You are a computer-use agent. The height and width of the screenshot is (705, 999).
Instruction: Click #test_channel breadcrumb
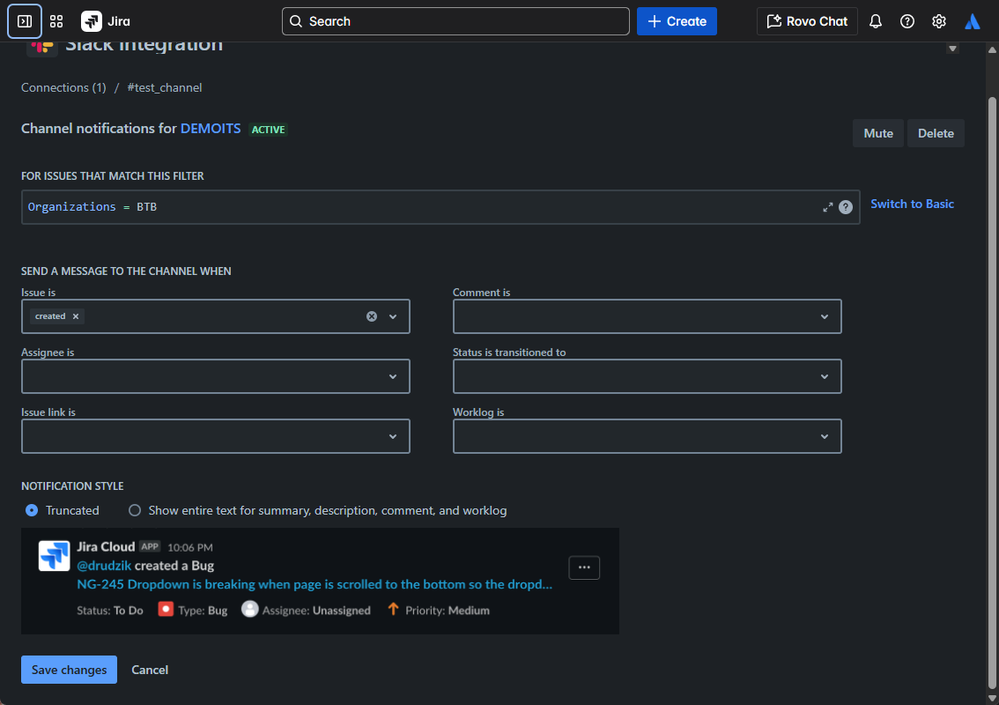click(164, 87)
